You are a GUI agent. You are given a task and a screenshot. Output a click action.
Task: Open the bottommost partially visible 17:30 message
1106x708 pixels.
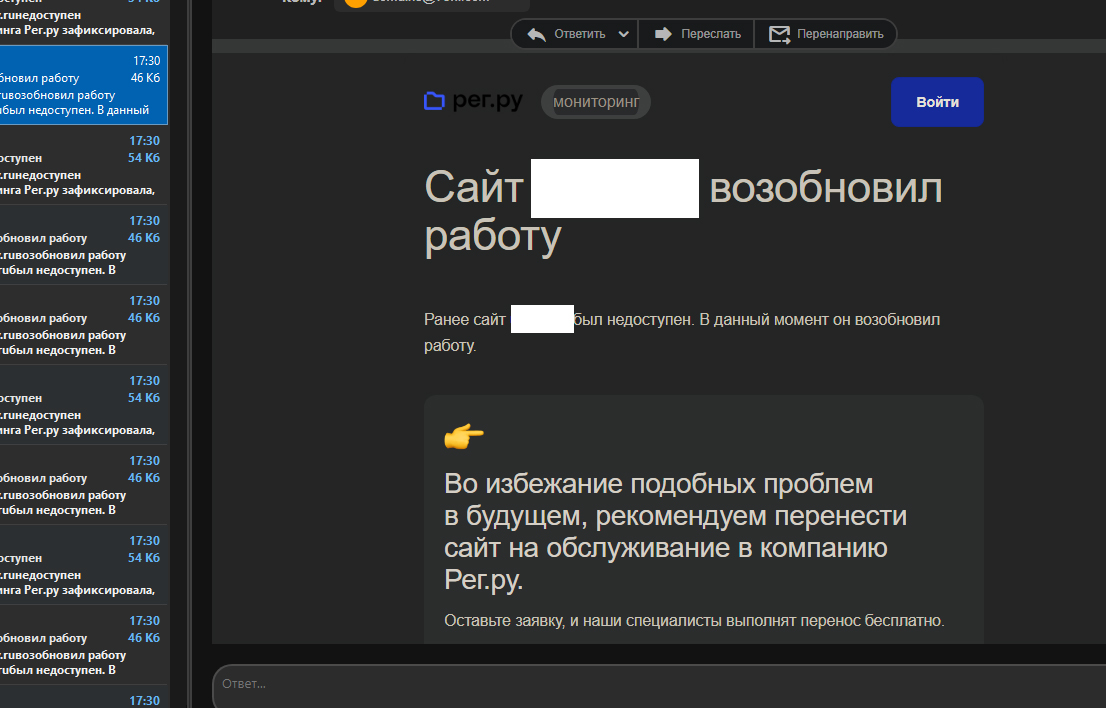tap(84, 698)
